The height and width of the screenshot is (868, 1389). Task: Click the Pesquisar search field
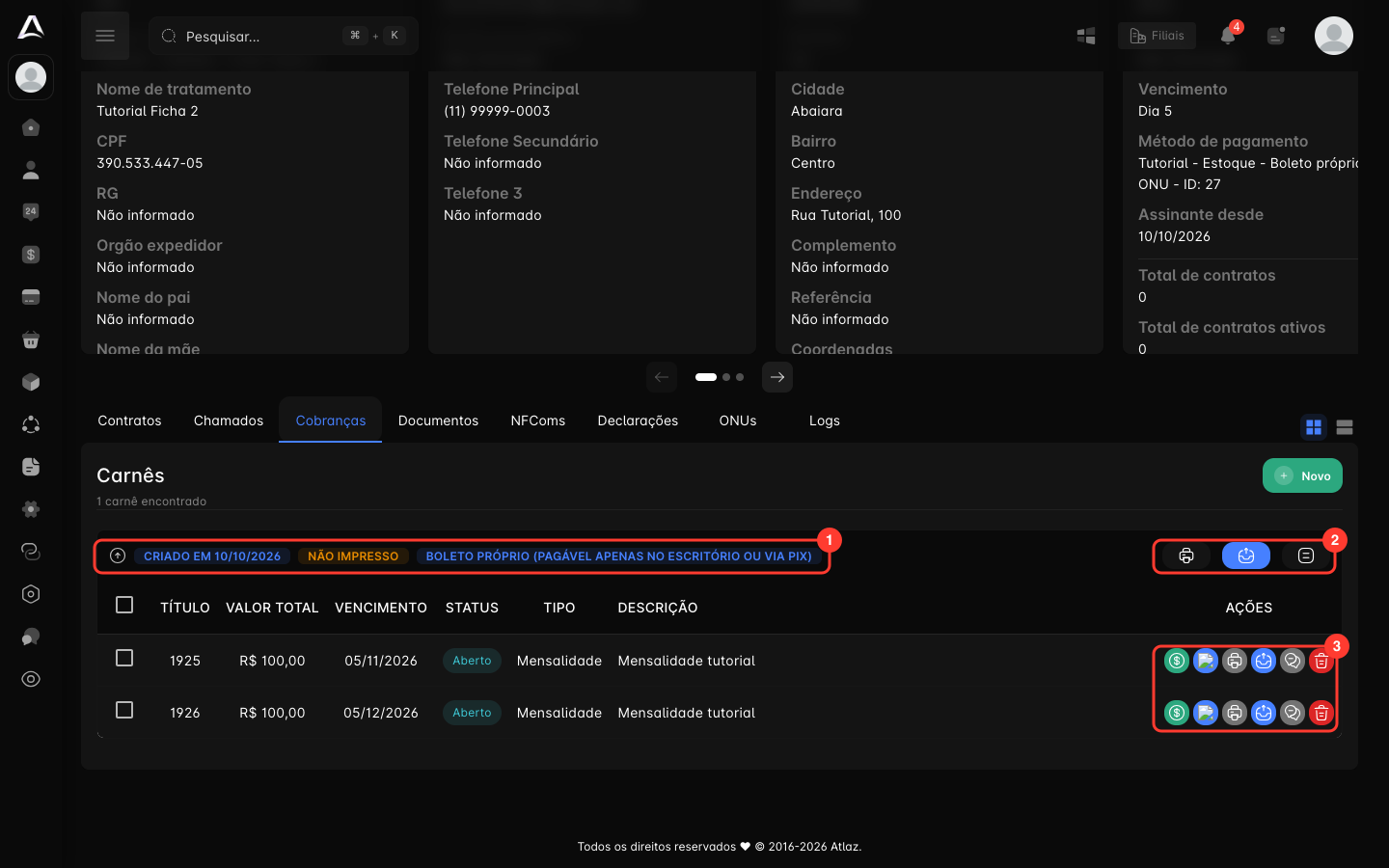[284, 36]
